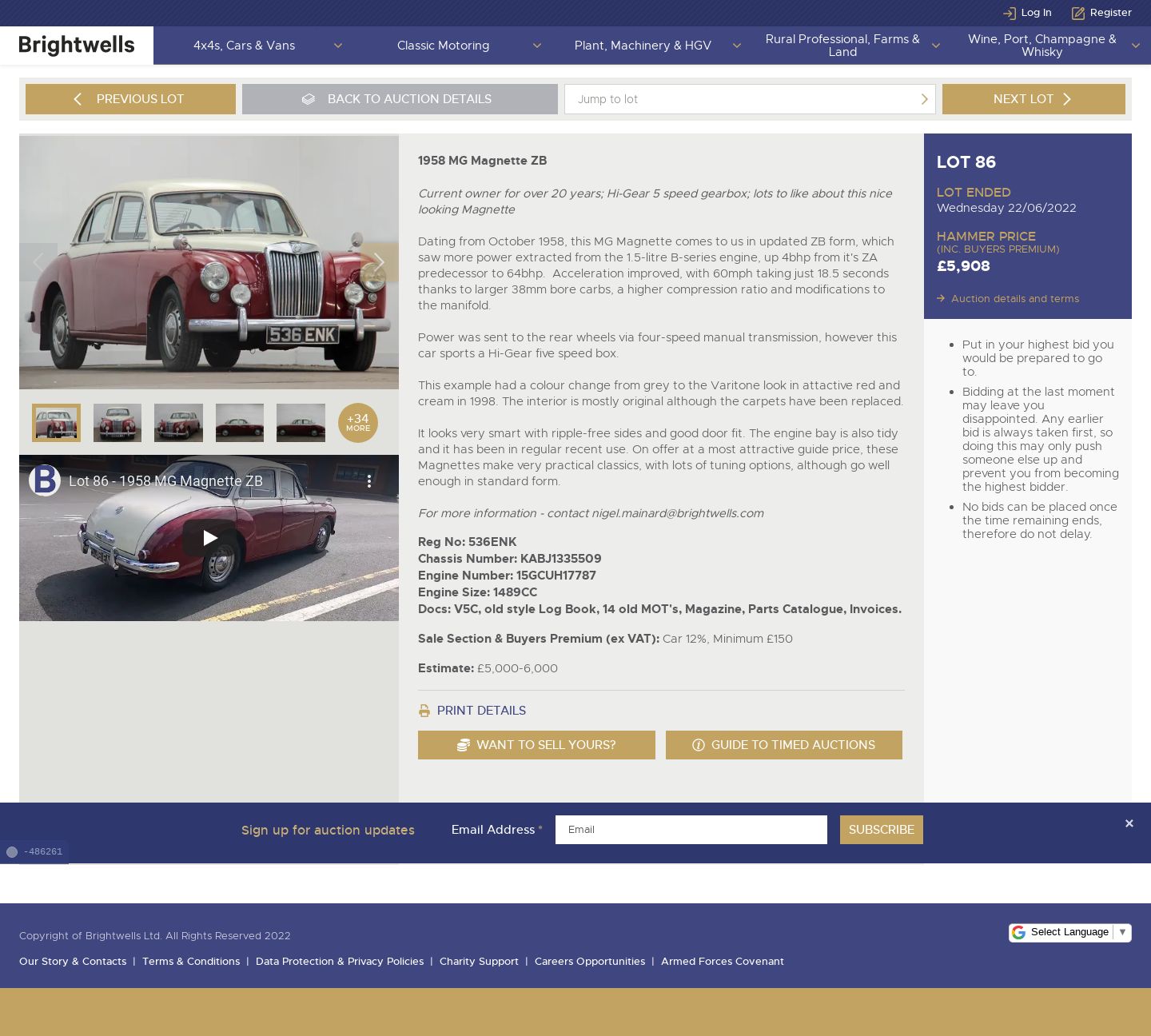Click the estimate '£5,000-6,000'
The width and height of the screenshot is (1151, 1036).
click(517, 668)
